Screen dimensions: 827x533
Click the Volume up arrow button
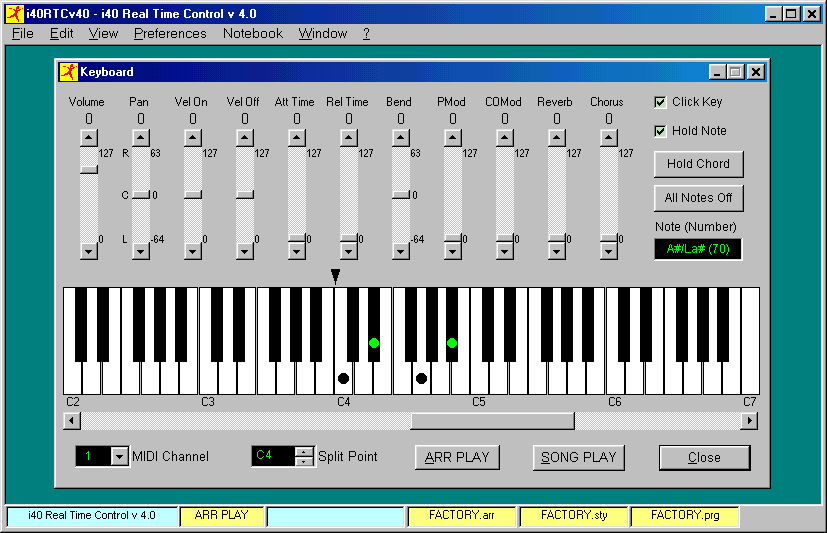pyautogui.click(x=89, y=138)
